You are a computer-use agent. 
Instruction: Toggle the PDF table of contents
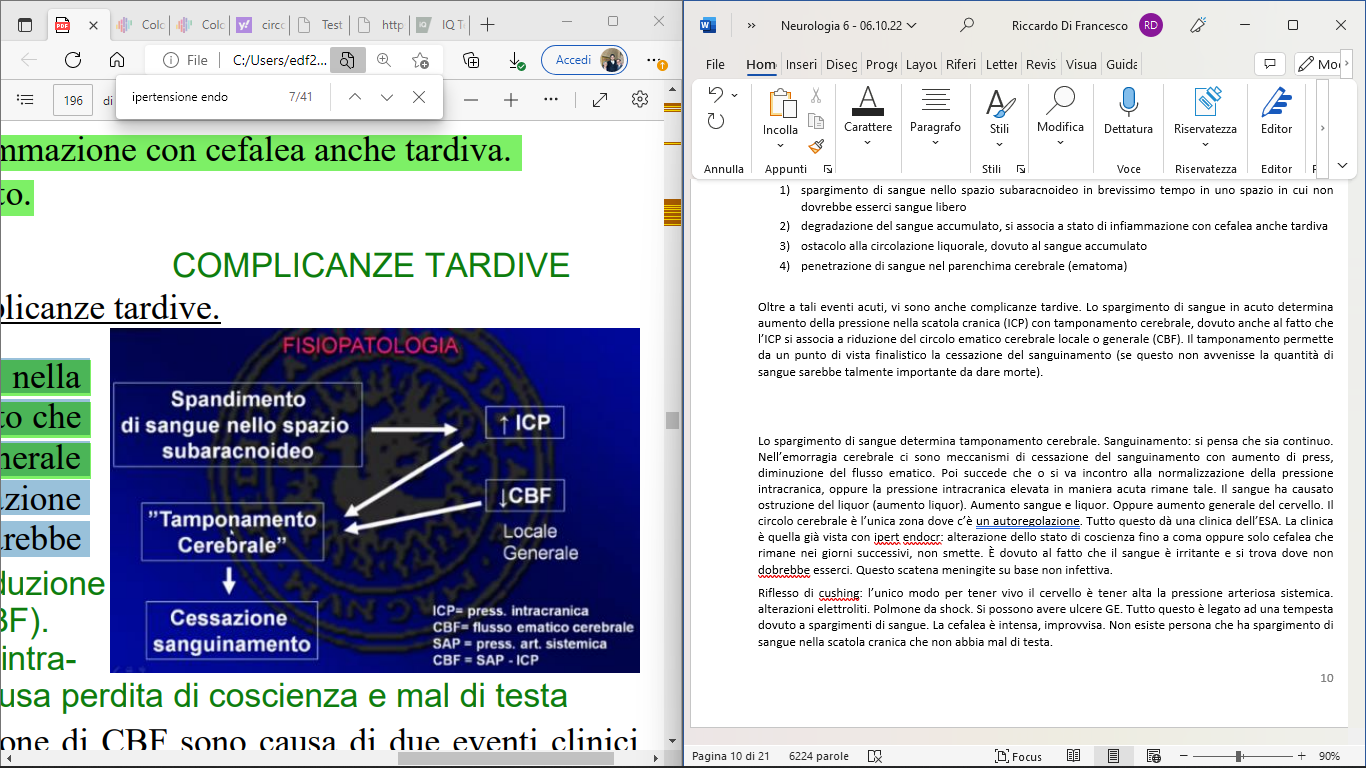tap(26, 100)
